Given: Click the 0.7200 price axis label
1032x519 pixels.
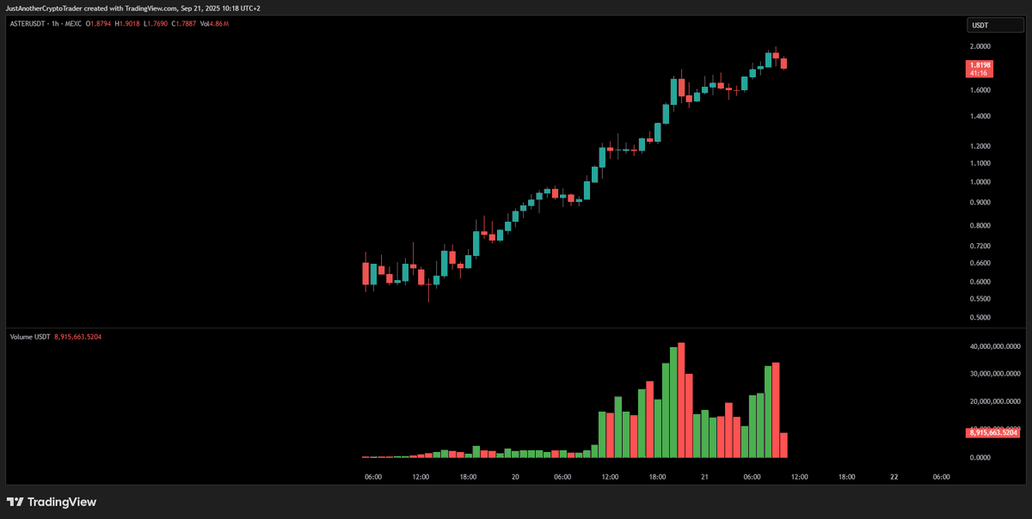Looking at the screenshot, I should [980, 245].
